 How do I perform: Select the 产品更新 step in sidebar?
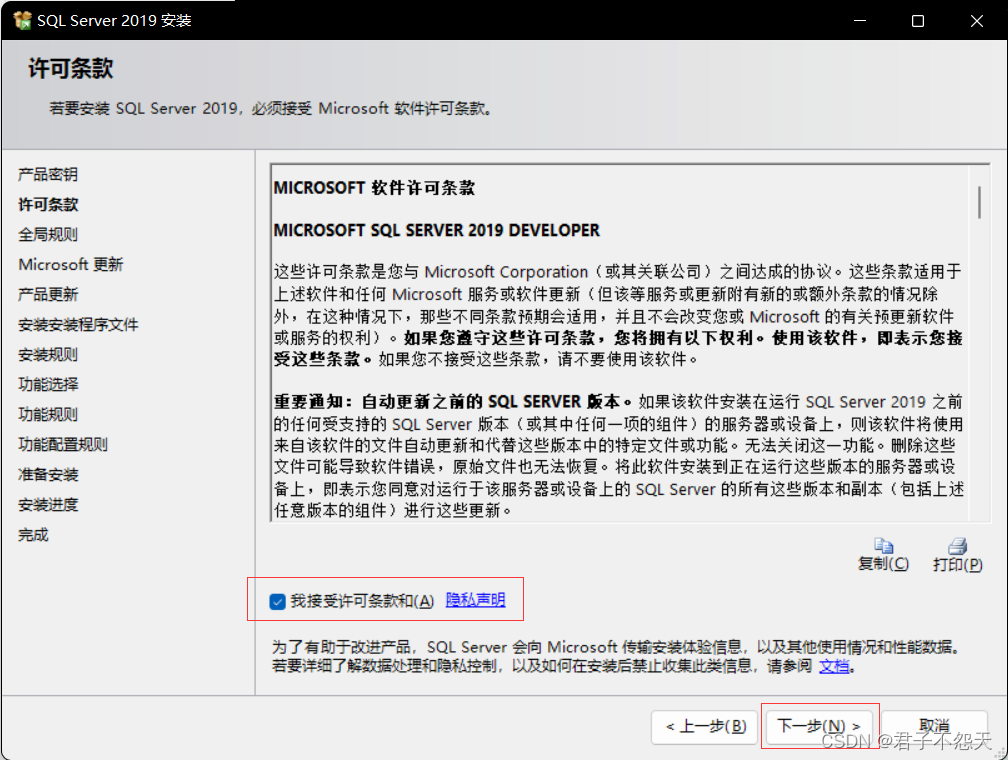tap(48, 294)
